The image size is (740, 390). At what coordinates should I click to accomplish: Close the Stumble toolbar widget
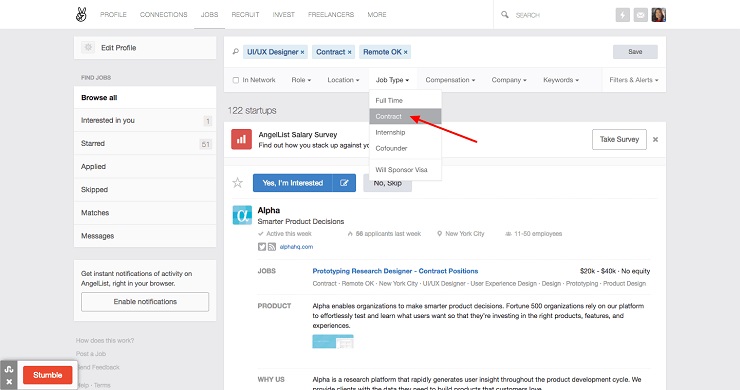[x=9, y=382]
